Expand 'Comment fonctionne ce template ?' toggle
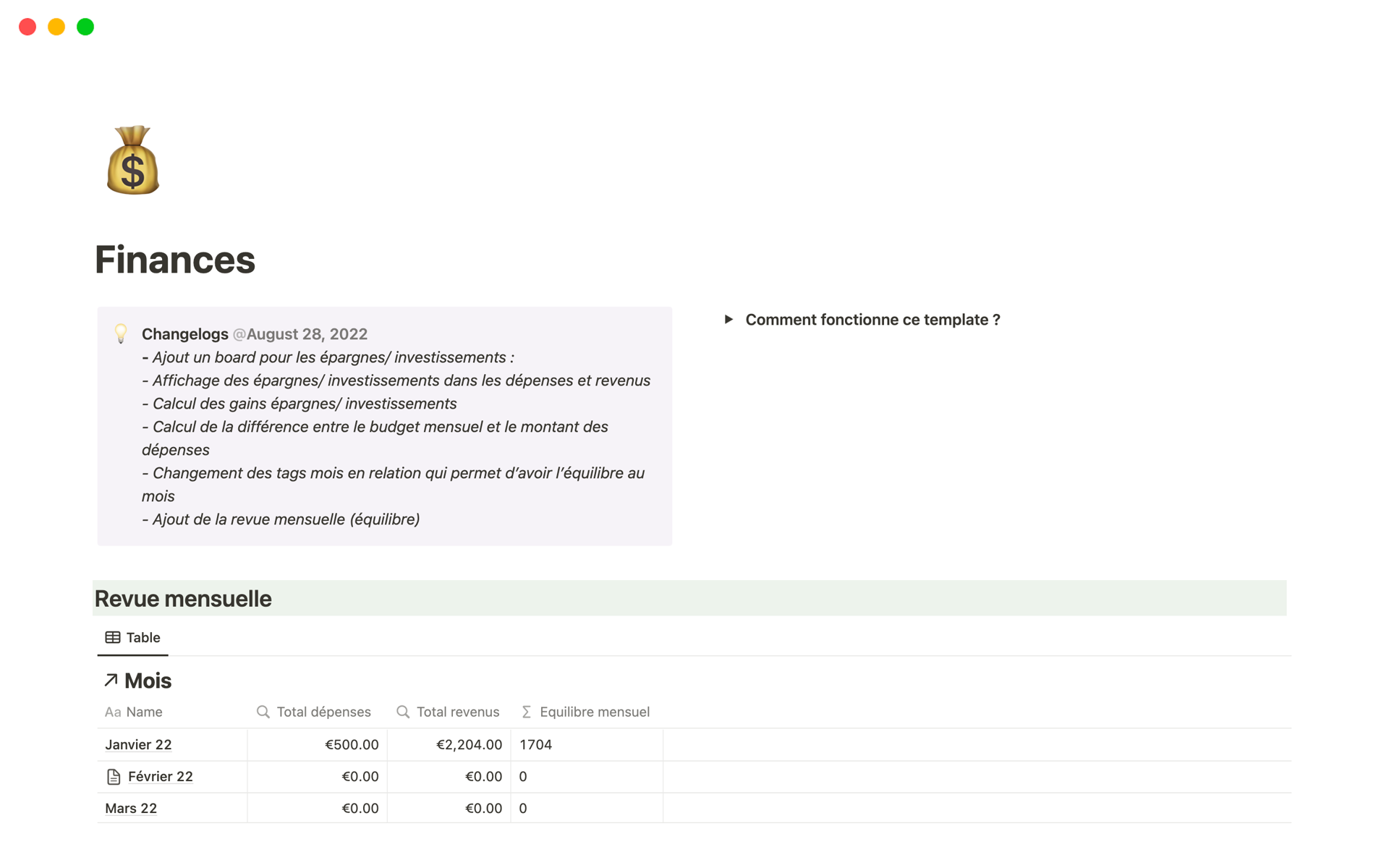This screenshot has height=868, width=1389. 729,319
